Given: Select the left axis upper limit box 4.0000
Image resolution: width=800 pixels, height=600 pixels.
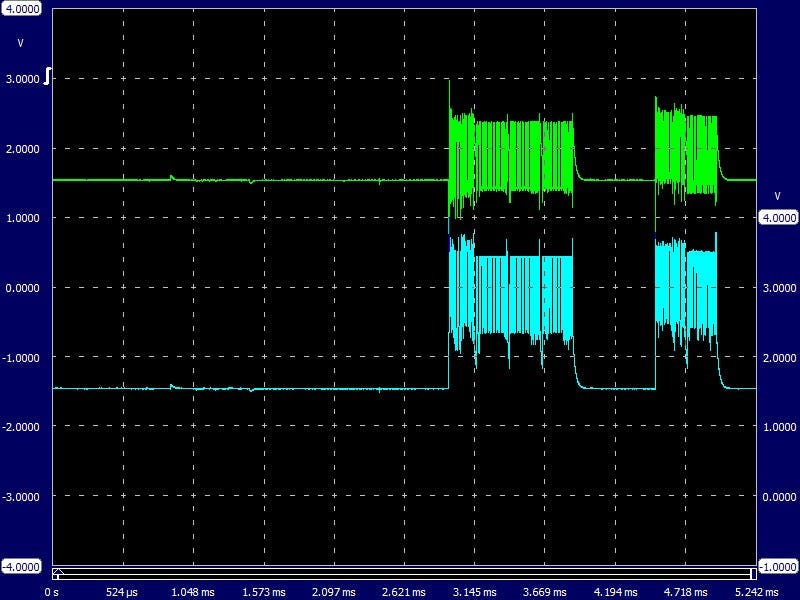Looking at the screenshot, I should click(22, 8).
